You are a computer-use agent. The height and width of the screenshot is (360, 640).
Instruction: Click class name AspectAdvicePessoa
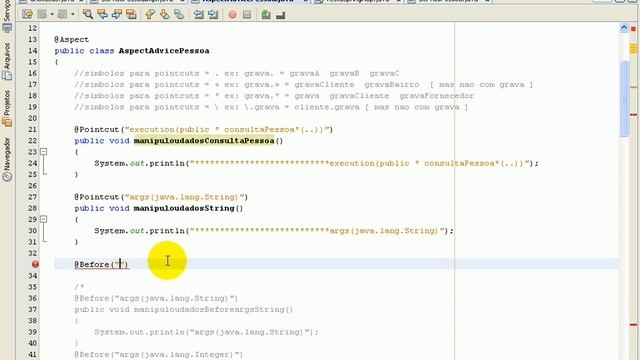pos(164,51)
